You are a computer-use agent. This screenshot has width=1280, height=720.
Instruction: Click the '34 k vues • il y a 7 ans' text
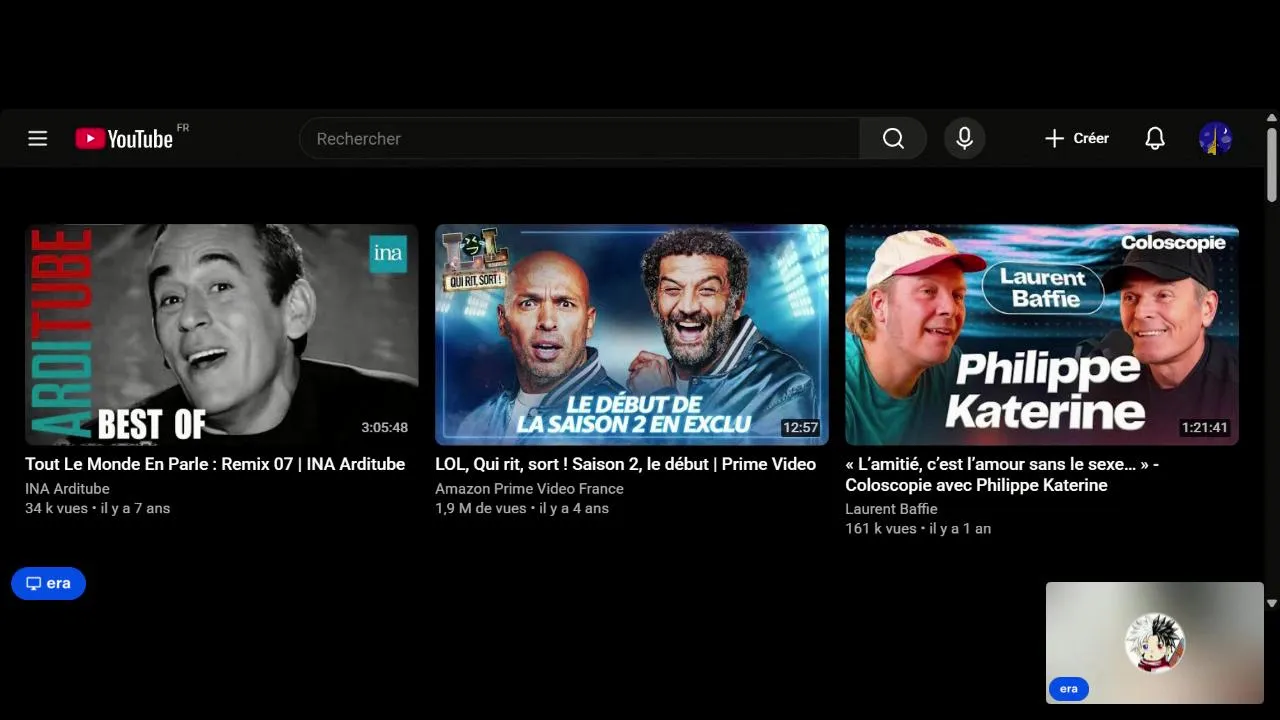(x=97, y=508)
